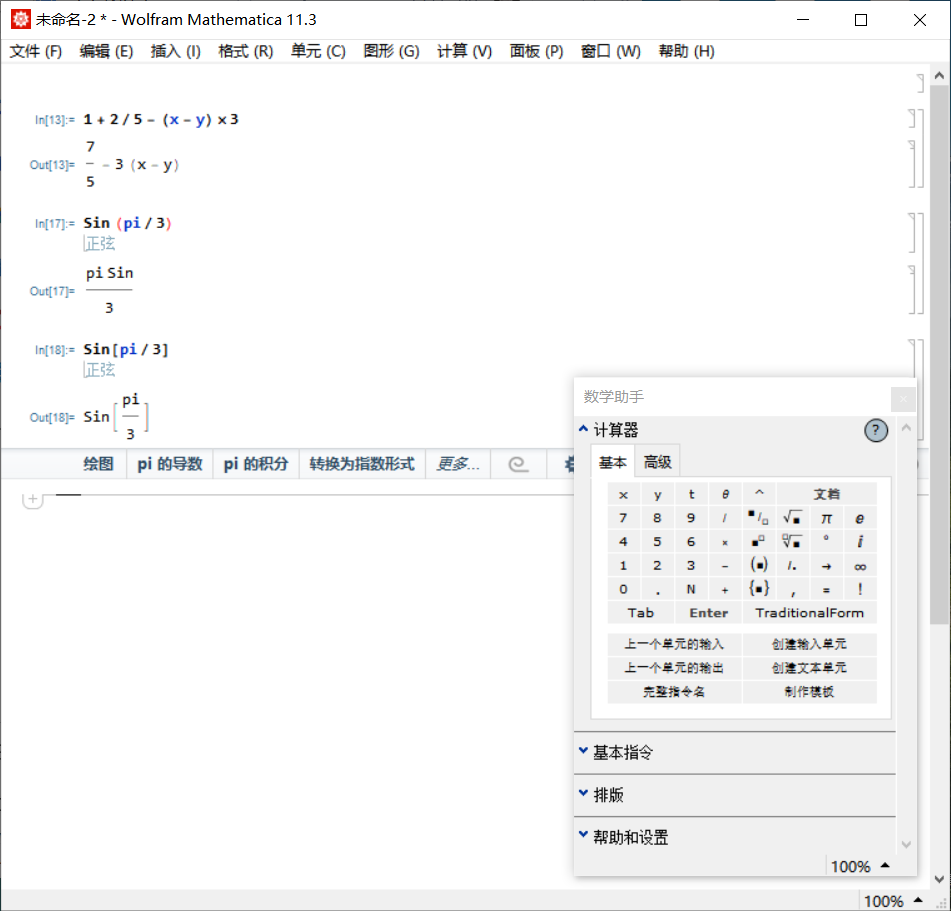
Task: Insert the constant e from the palette
Action: [859, 517]
